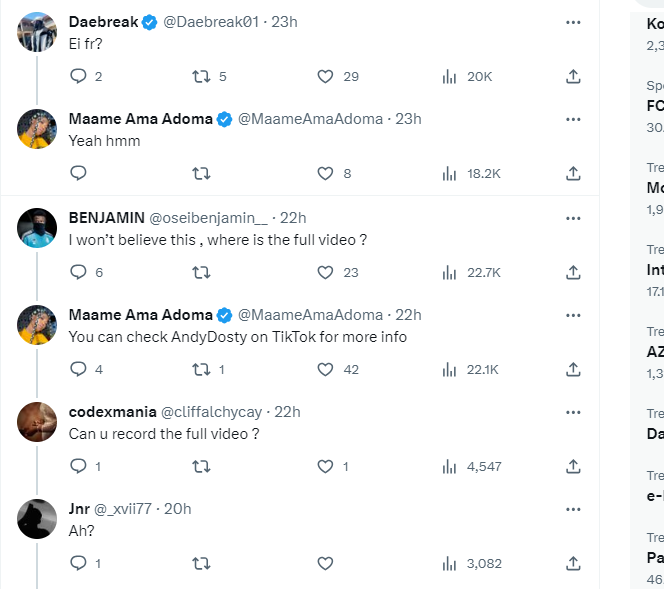View analytics for BENJAMIN's 22.7K views tweet
Viewport: 664px width, 589px height.
pyautogui.click(x=449, y=271)
